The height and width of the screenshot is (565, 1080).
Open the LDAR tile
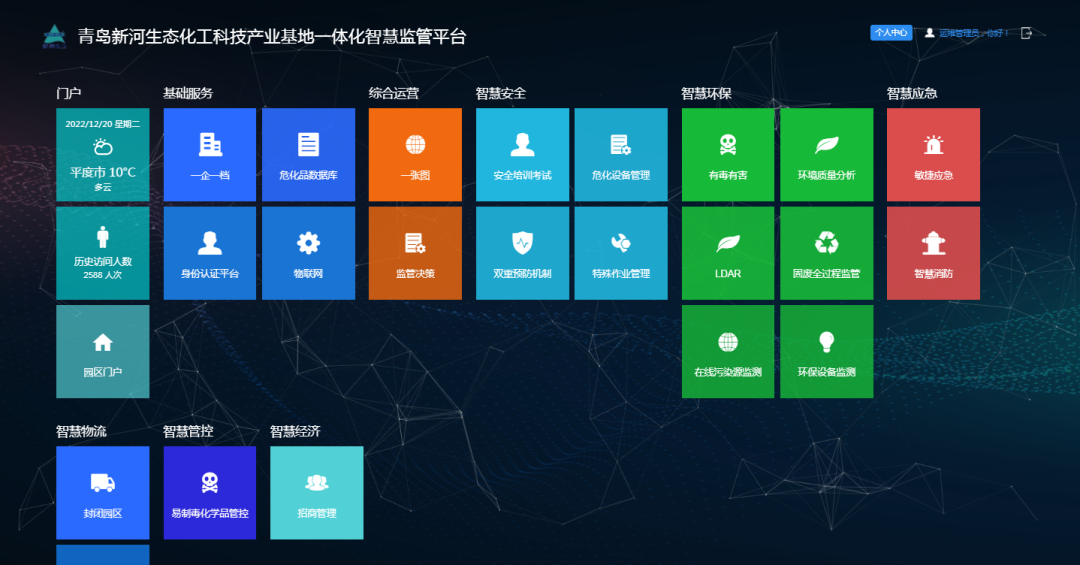pyautogui.click(x=728, y=253)
